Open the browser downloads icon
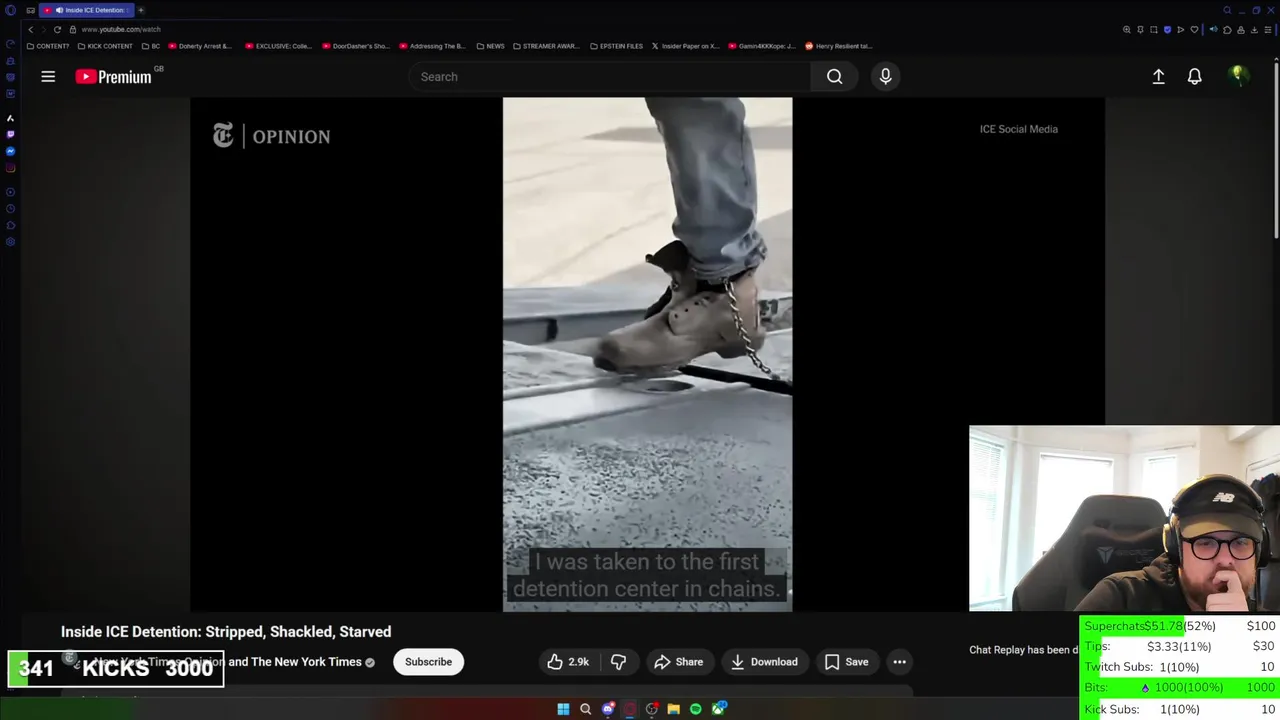Viewport: 1280px width, 720px height. [x=1255, y=30]
